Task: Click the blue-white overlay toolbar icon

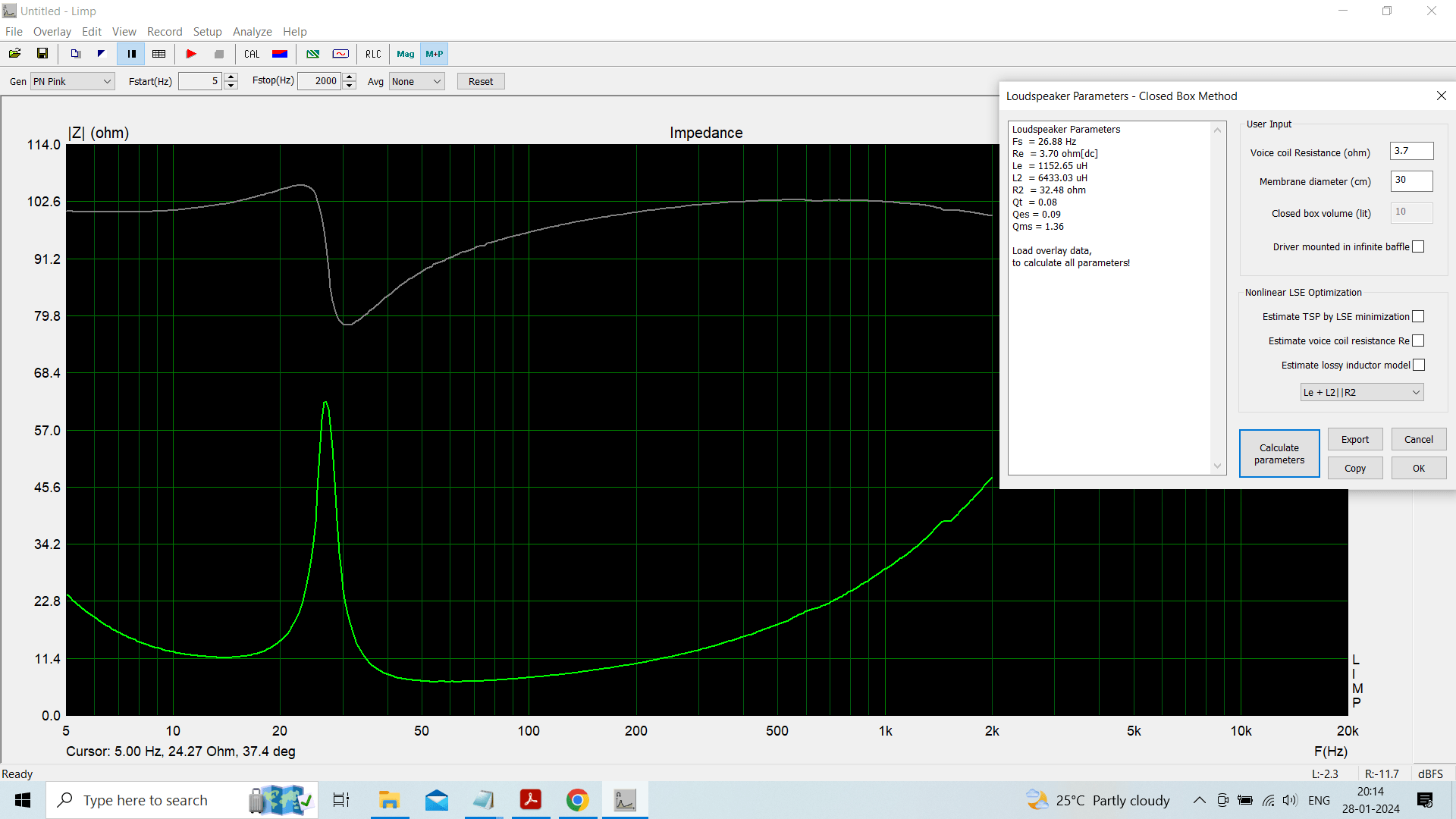Action: tap(101, 54)
